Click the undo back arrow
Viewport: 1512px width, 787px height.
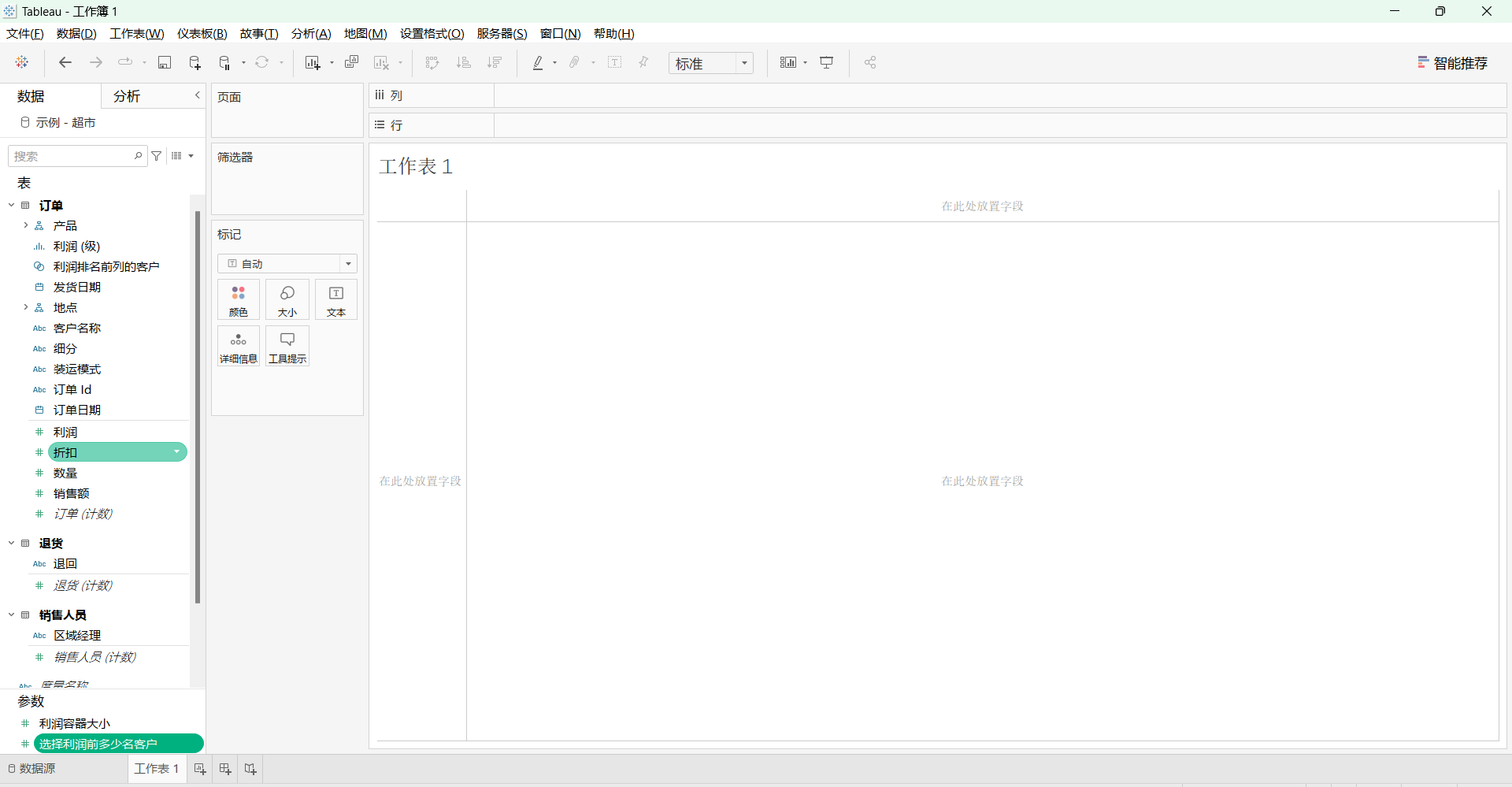point(65,62)
